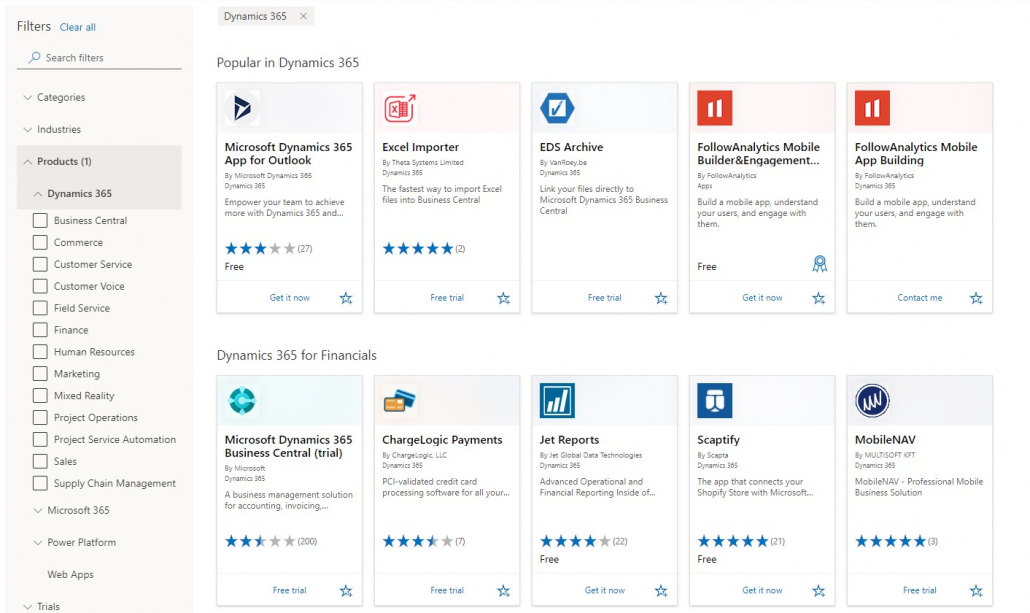Toggle the favorite star on Jet Reports
The width and height of the screenshot is (1030, 613).
pos(661,590)
